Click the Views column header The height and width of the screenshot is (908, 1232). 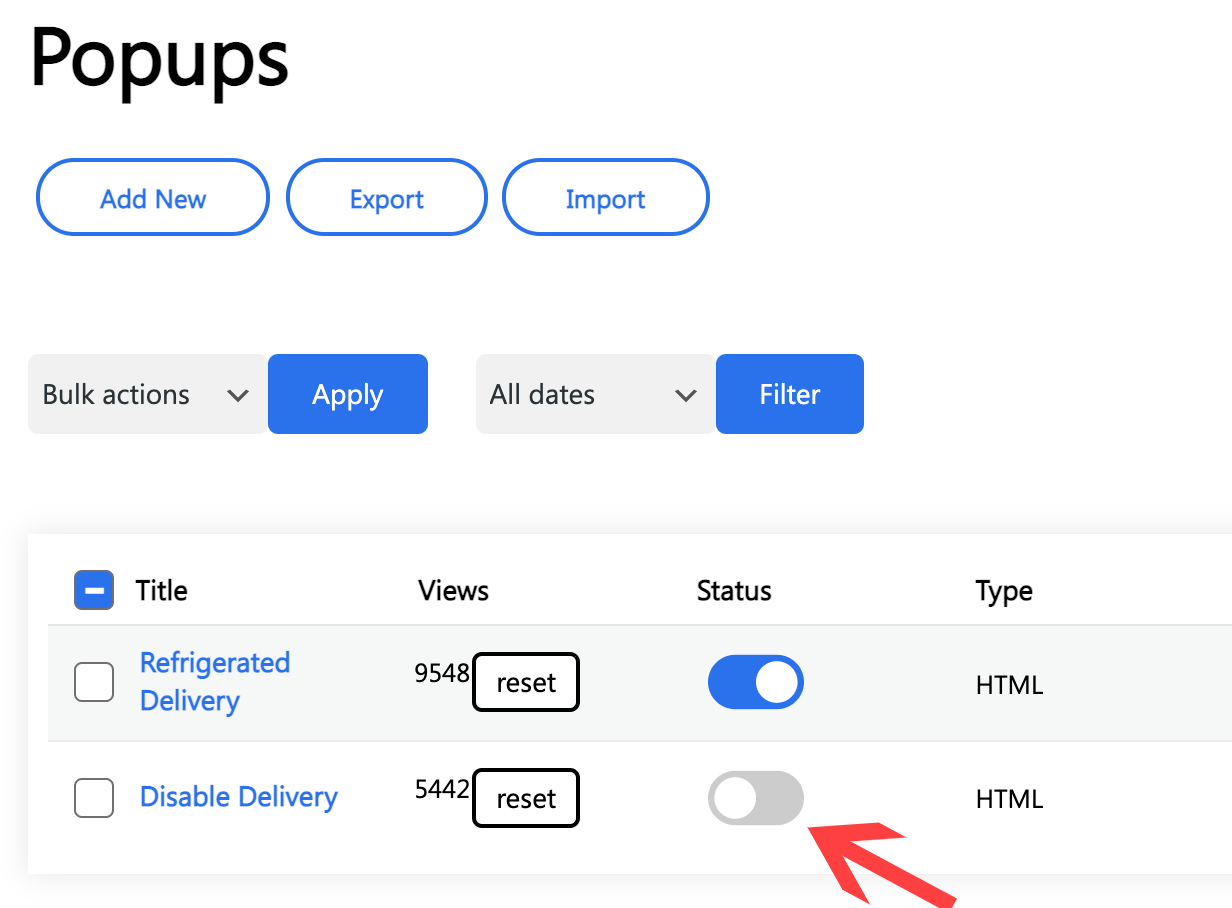[453, 590]
